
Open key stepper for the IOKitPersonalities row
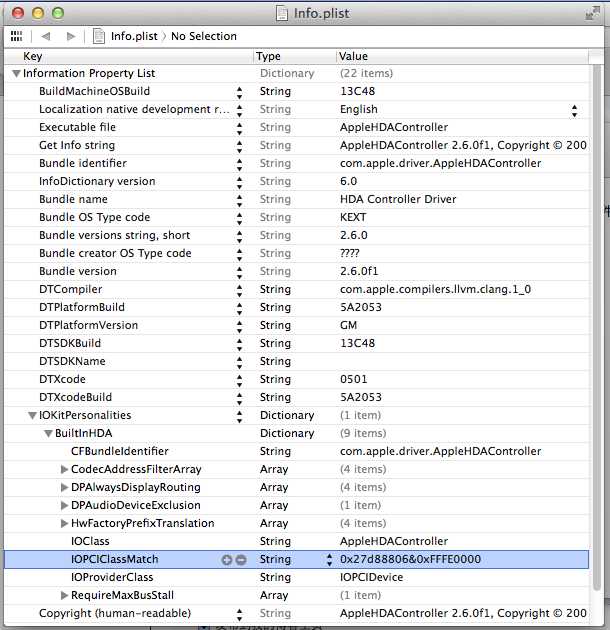click(239, 417)
